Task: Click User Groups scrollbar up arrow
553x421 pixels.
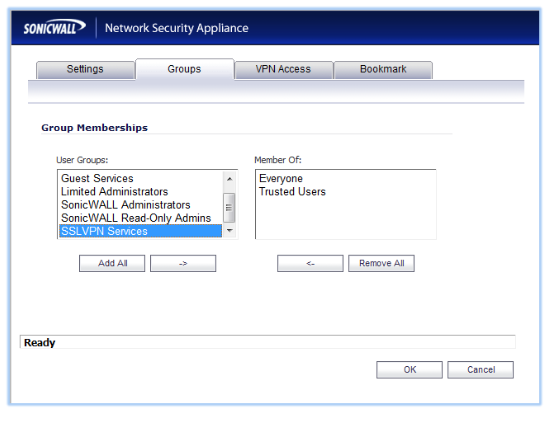Action: [x=230, y=179]
